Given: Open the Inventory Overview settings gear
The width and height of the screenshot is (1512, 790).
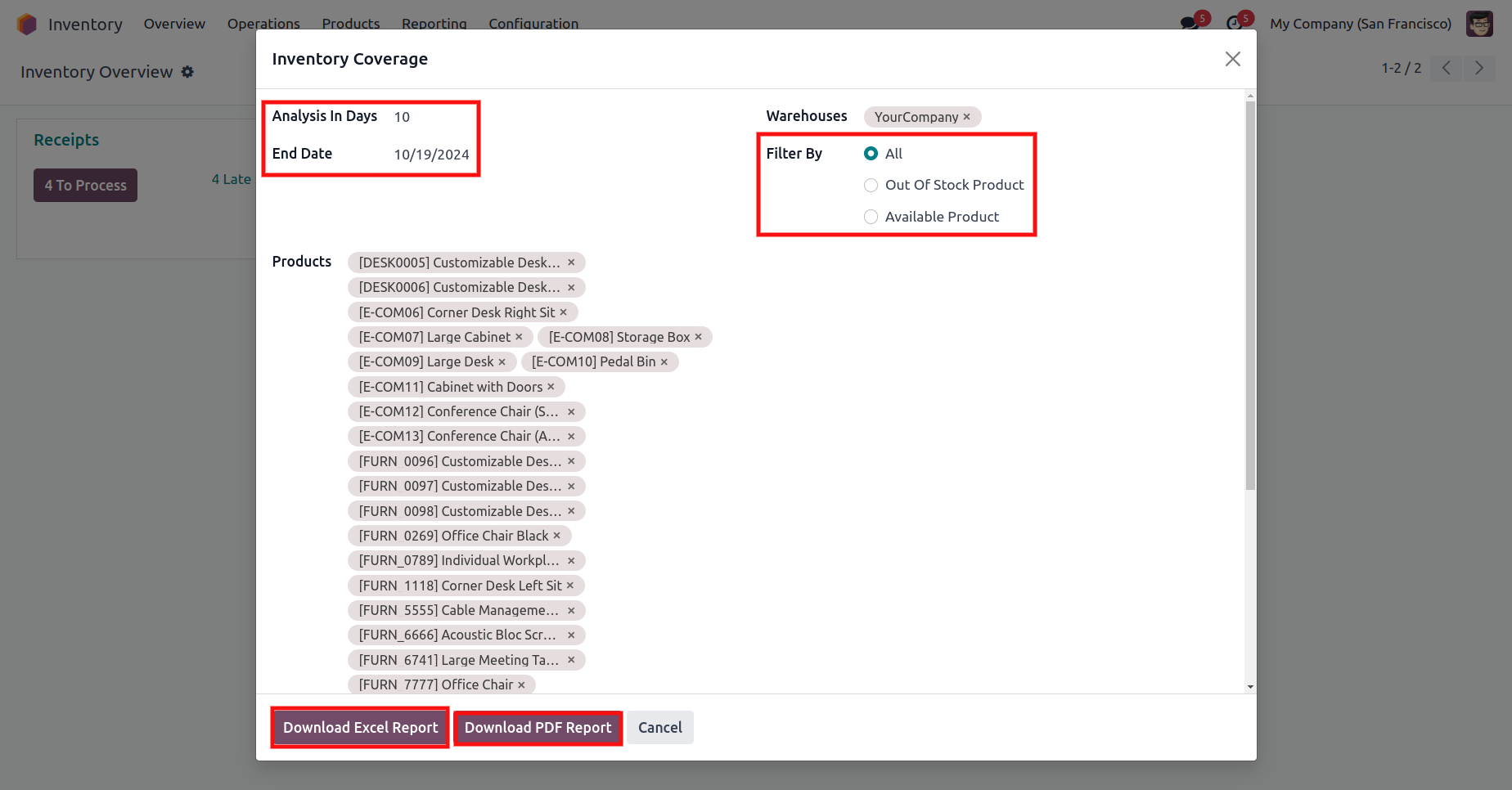Looking at the screenshot, I should tap(187, 72).
